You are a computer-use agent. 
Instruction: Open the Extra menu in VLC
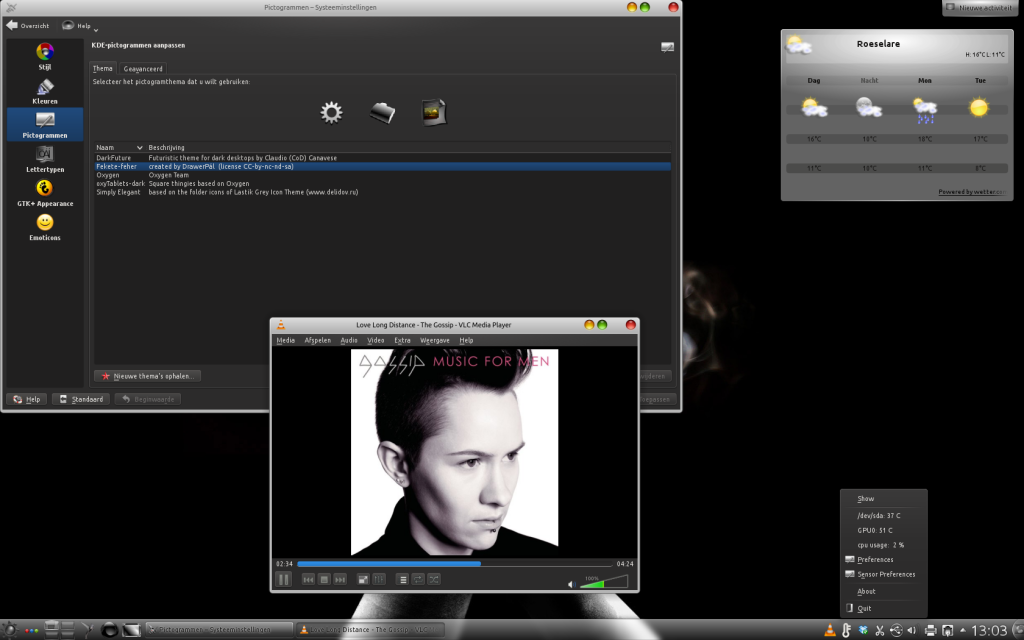point(402,340)
